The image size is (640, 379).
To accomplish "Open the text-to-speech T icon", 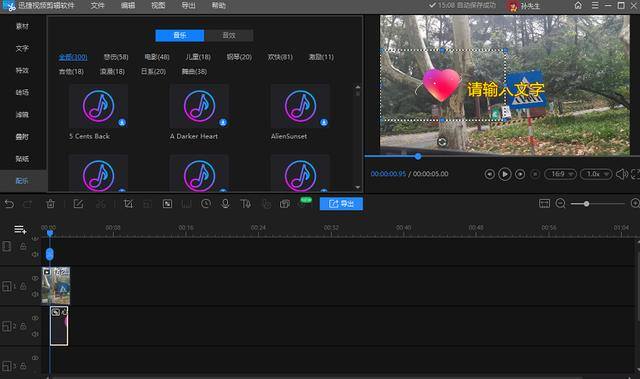I will tap(245, 204).
